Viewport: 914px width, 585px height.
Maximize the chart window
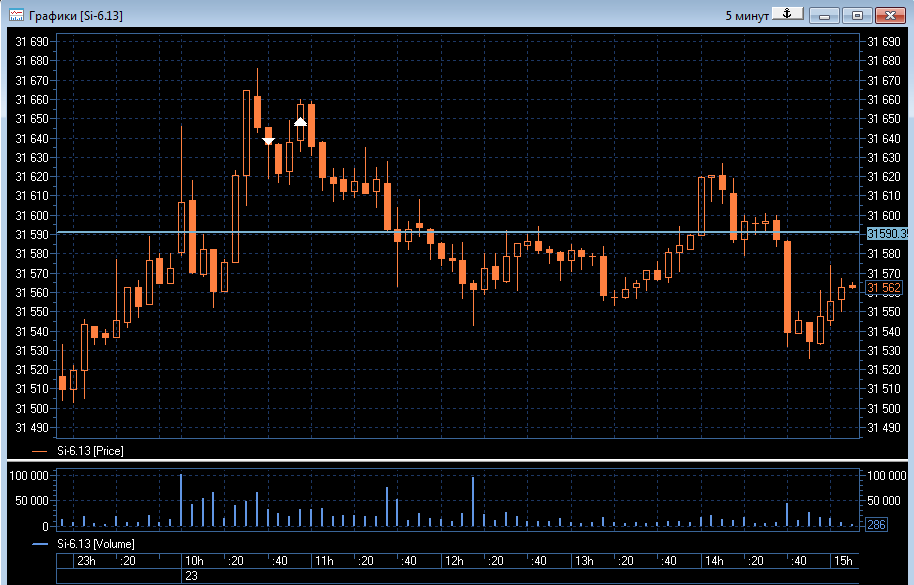857,16
